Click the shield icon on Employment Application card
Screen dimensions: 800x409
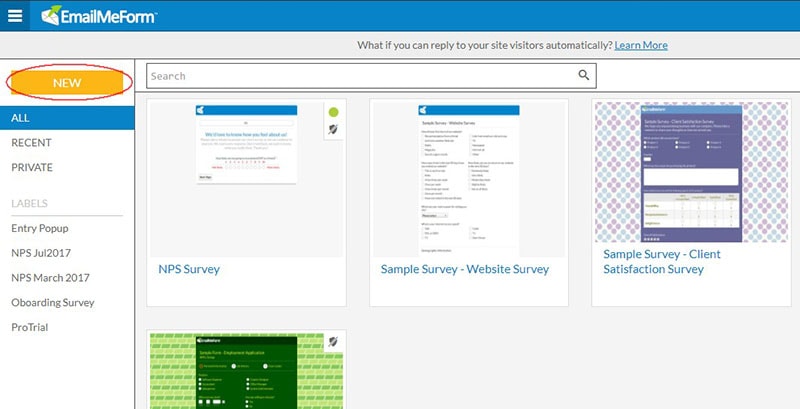click(334, 341)
